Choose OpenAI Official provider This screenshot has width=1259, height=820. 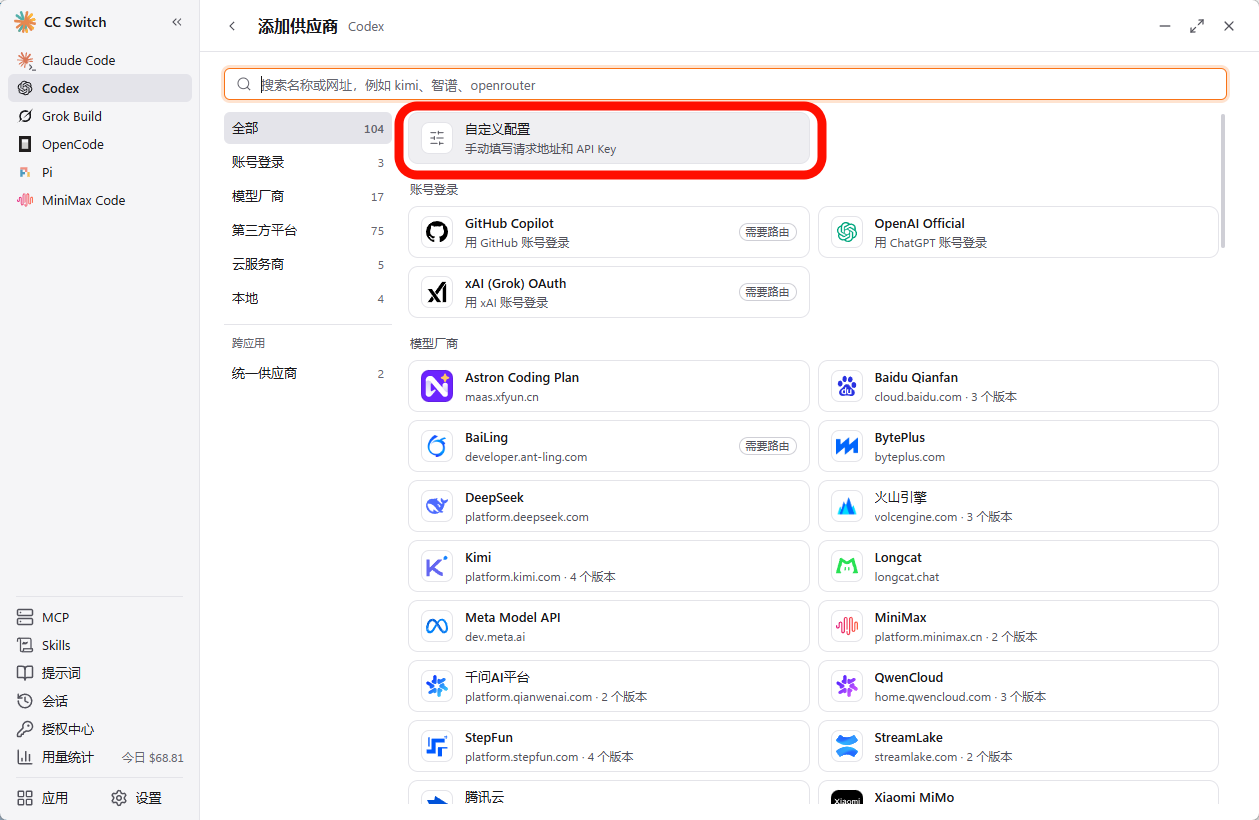[1018, 232]
